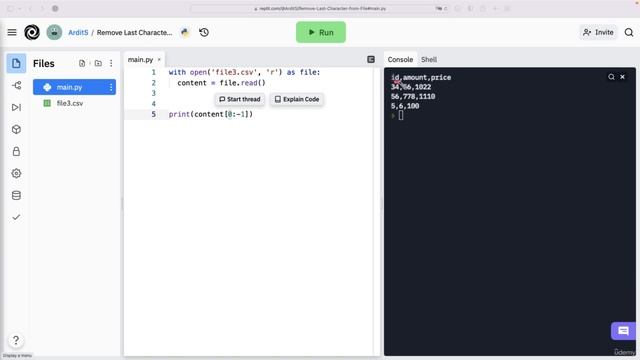
Task: Search the console output
Action: click(x=611, y=77)
